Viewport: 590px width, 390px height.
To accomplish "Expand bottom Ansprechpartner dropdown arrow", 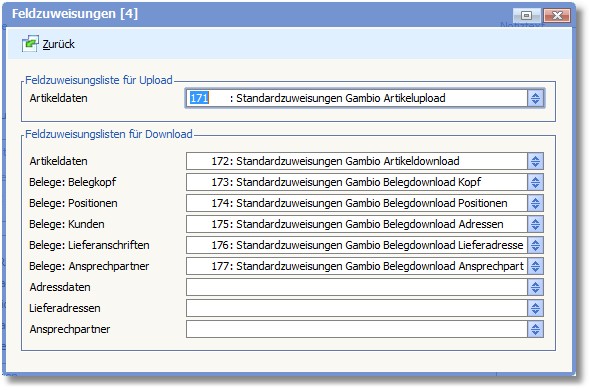I will [x=535, y=330].
